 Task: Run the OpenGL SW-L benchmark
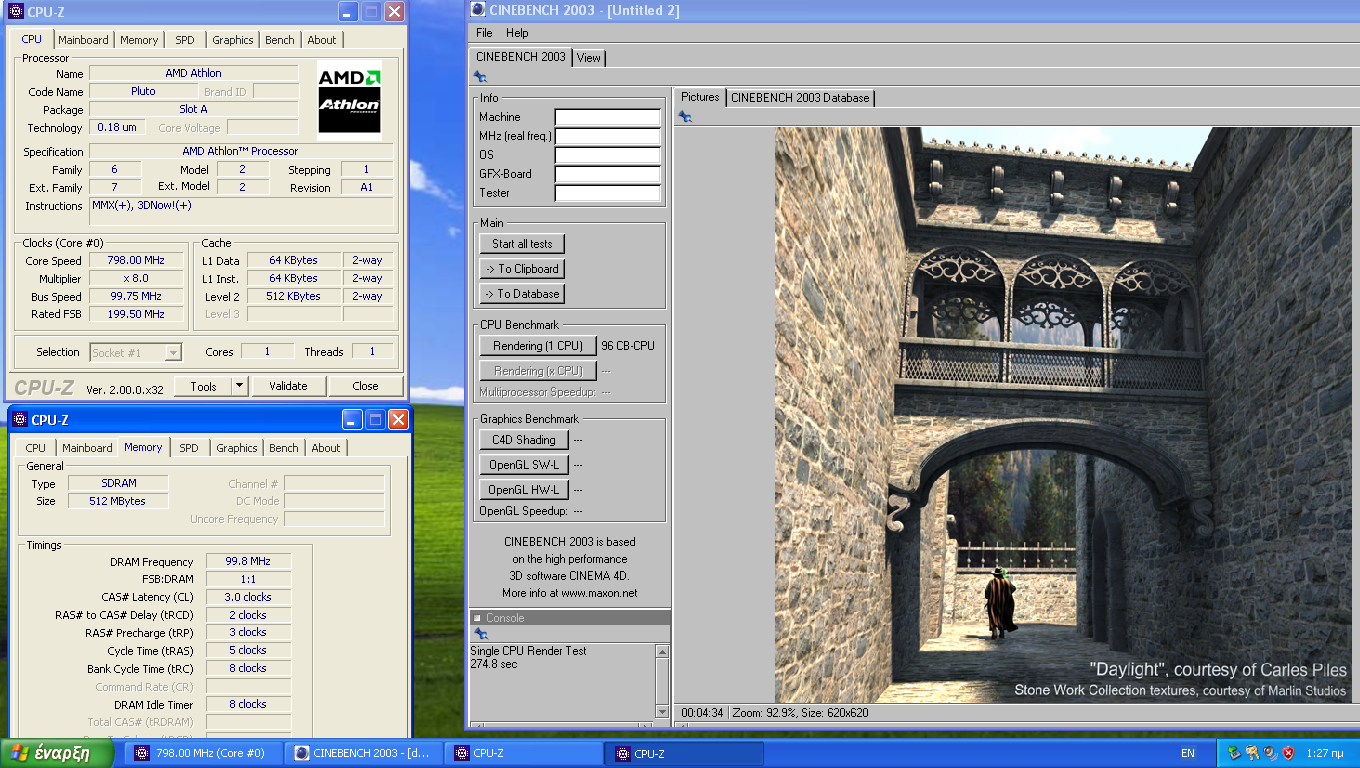coord(524,465)
